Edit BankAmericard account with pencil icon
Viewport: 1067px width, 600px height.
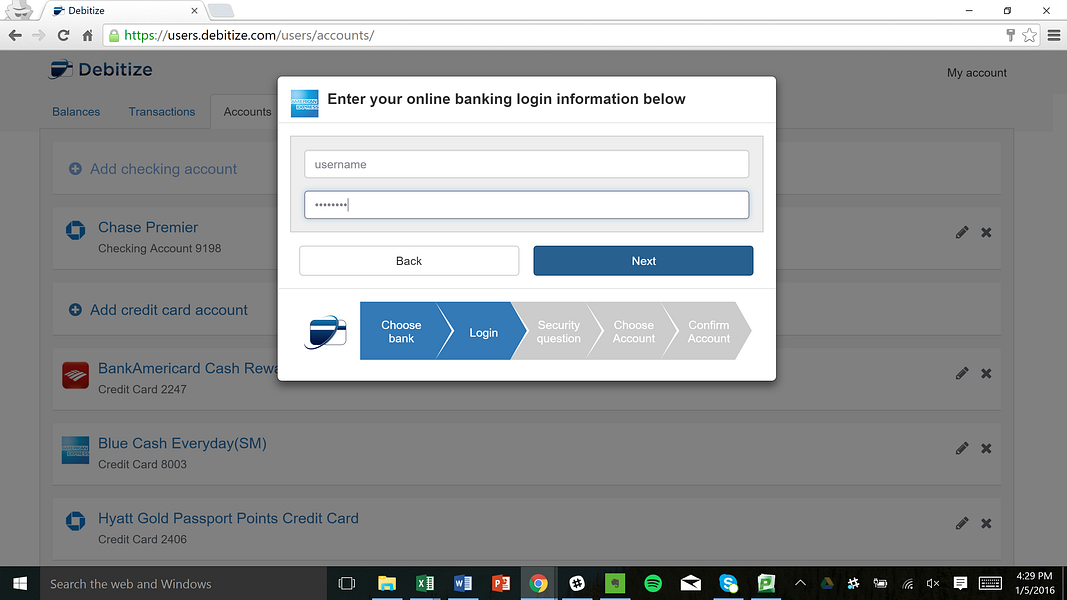coord(962,373)
